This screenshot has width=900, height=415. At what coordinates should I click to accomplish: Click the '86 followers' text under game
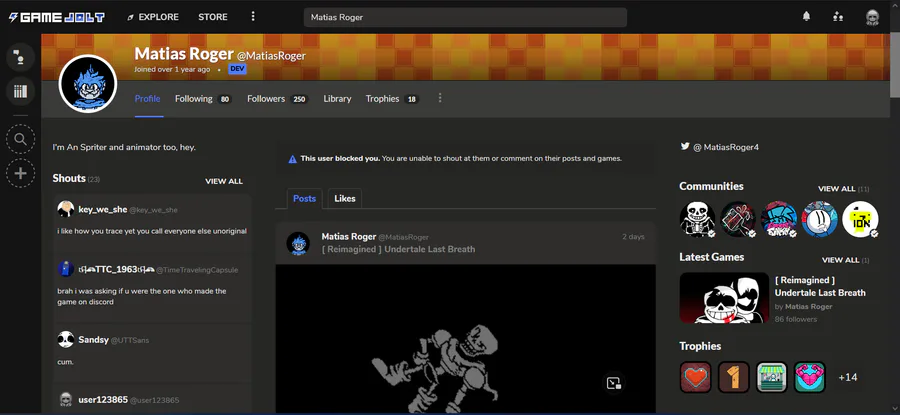tap(796, 319)
